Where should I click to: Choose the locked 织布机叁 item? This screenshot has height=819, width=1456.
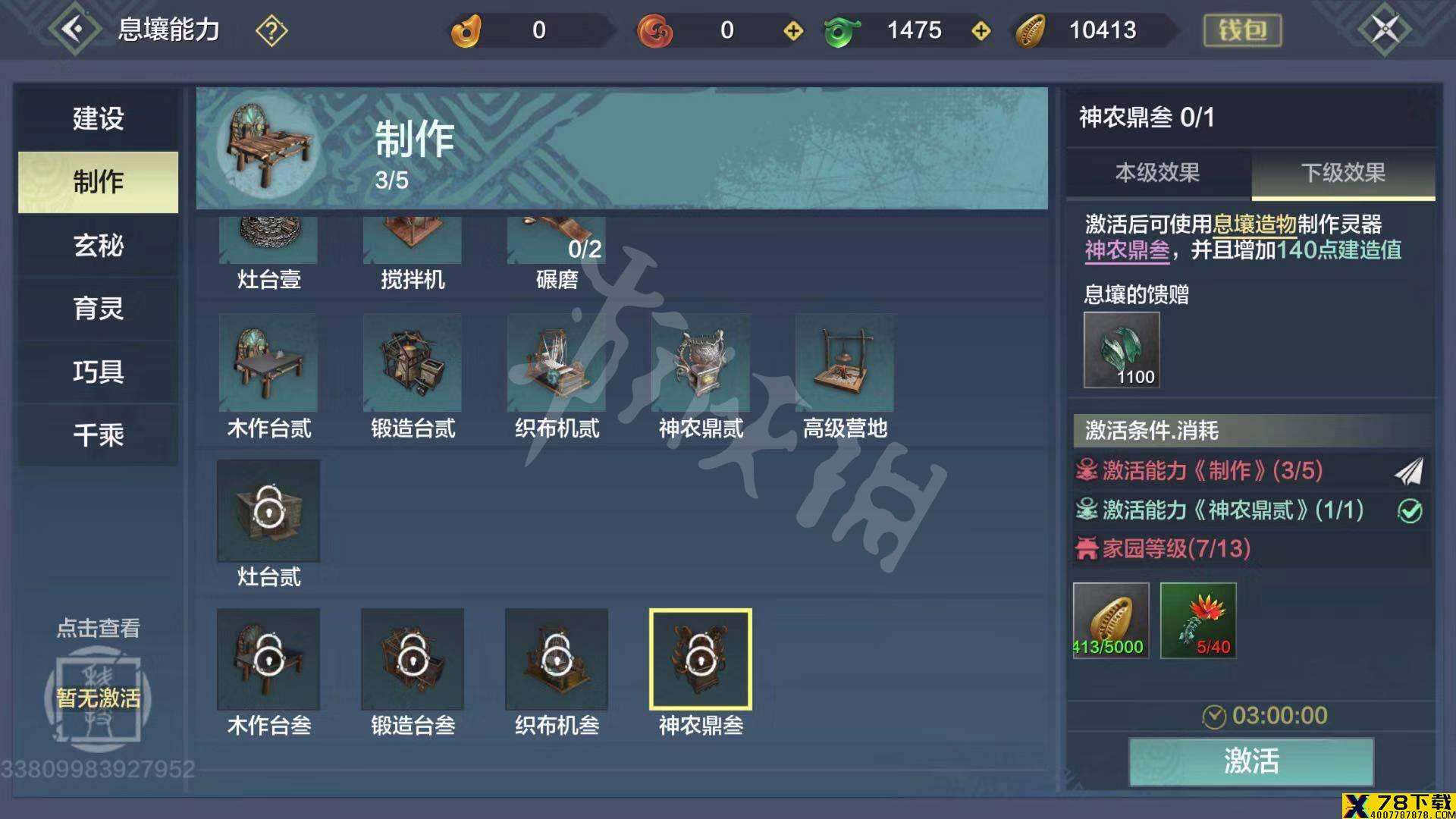[557, 659]
